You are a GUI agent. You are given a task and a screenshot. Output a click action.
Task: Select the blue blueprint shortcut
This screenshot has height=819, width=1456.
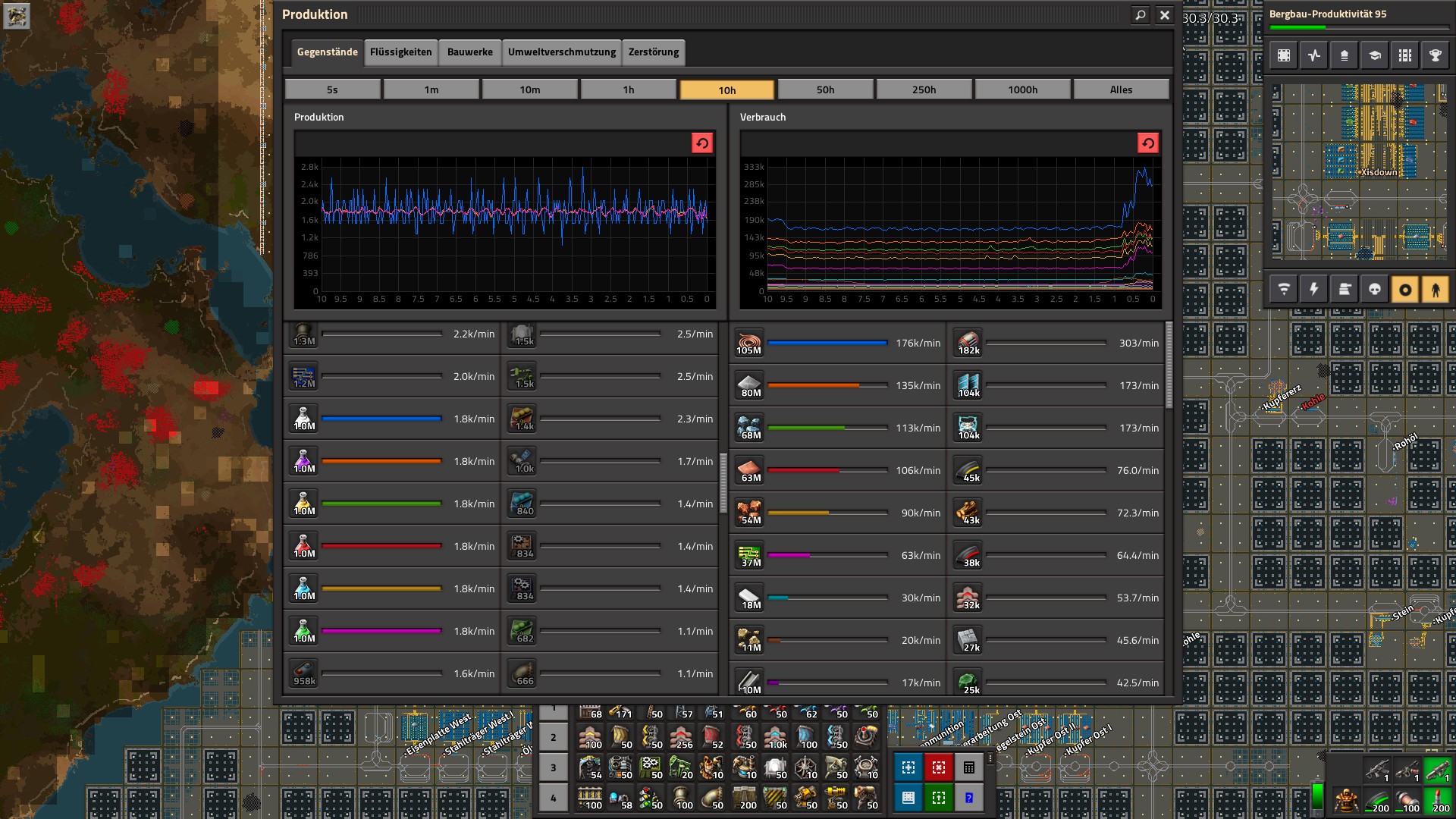(908, 767)
